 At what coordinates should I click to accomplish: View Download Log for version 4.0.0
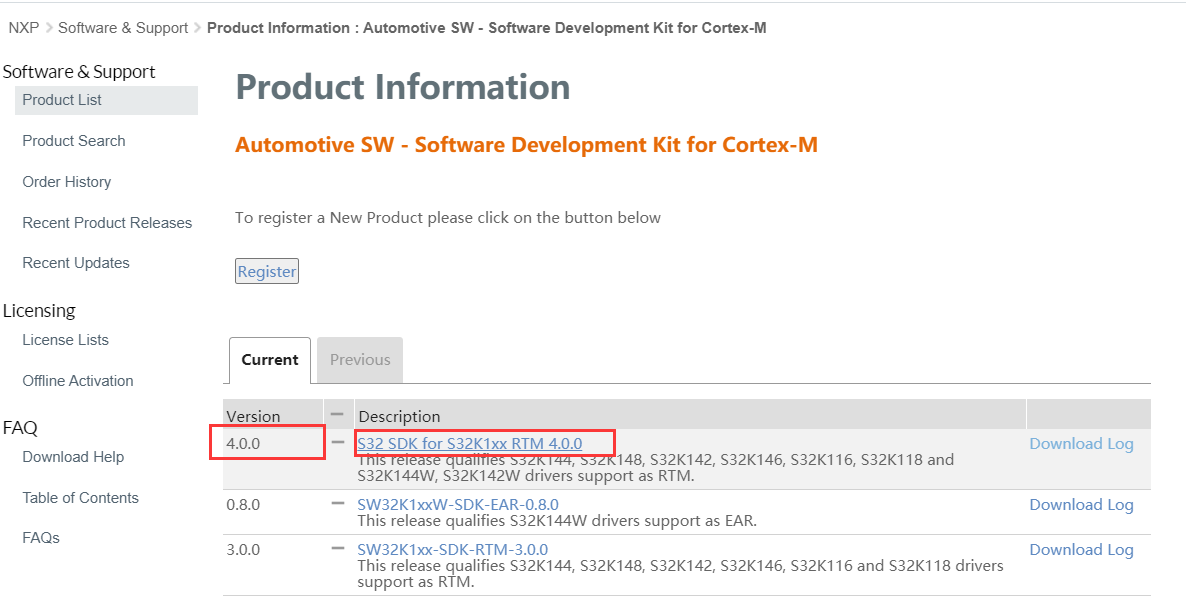tap(1081, 444)
